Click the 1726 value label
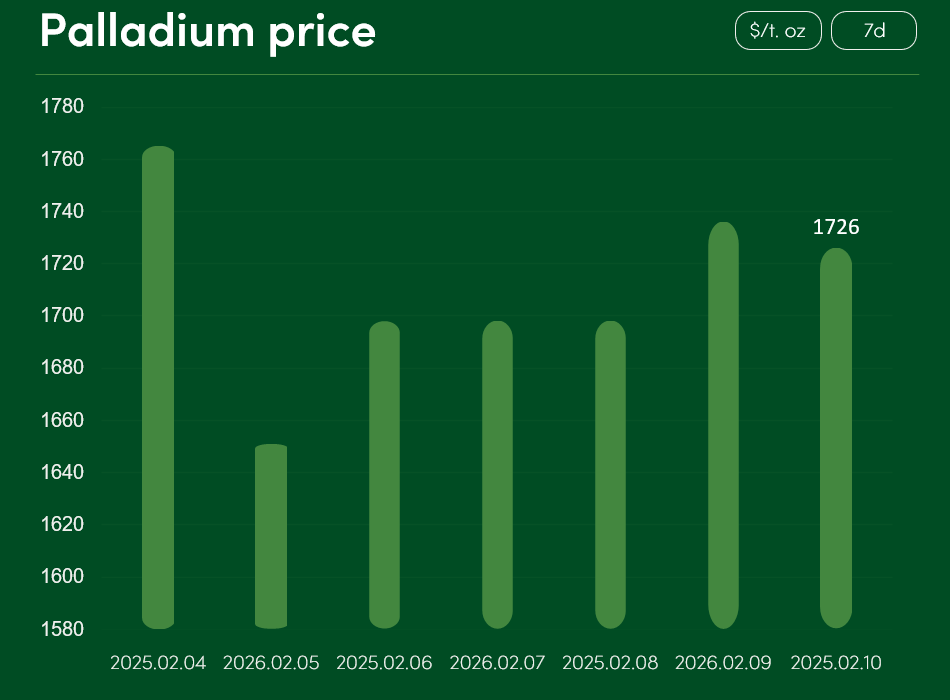950x700 pixels. (x=836, y=227)
